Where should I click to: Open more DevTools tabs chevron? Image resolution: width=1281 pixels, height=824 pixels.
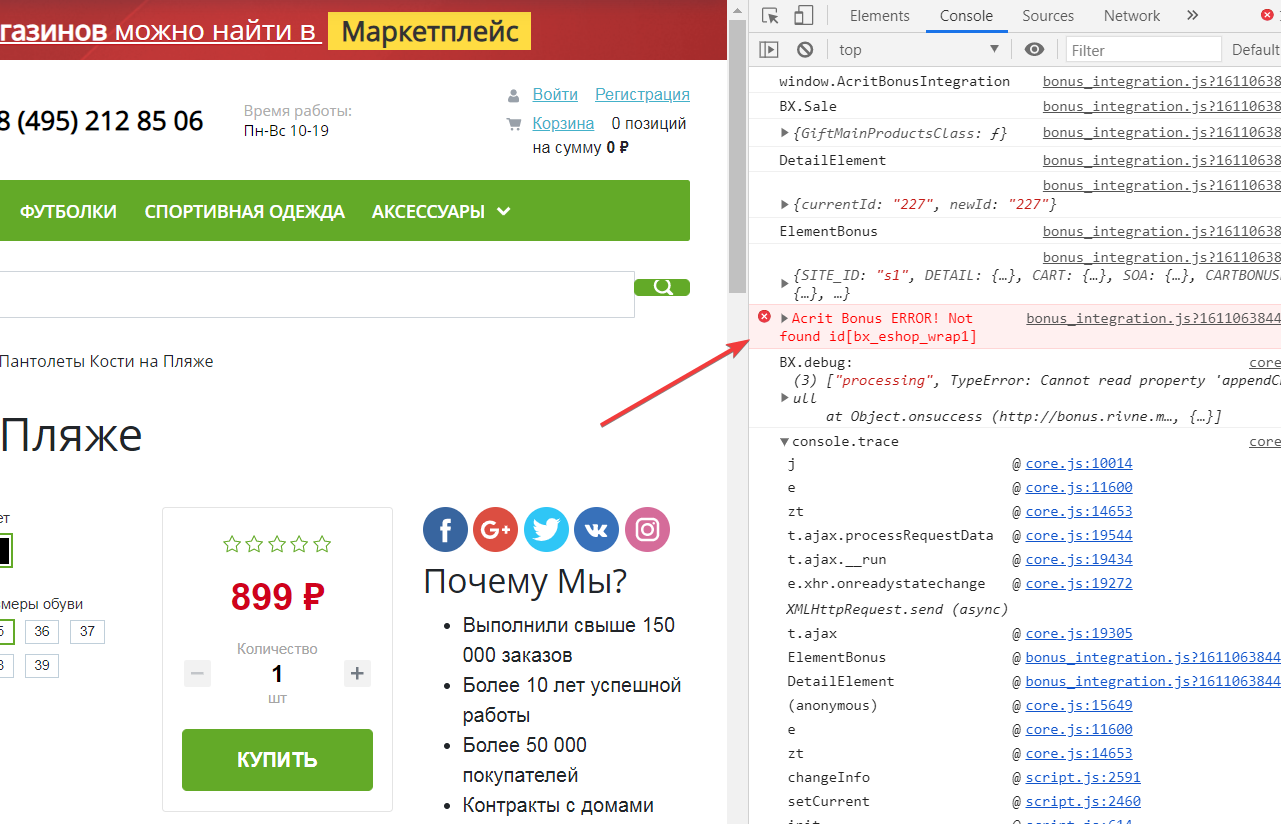click(x=1192, y=15)
